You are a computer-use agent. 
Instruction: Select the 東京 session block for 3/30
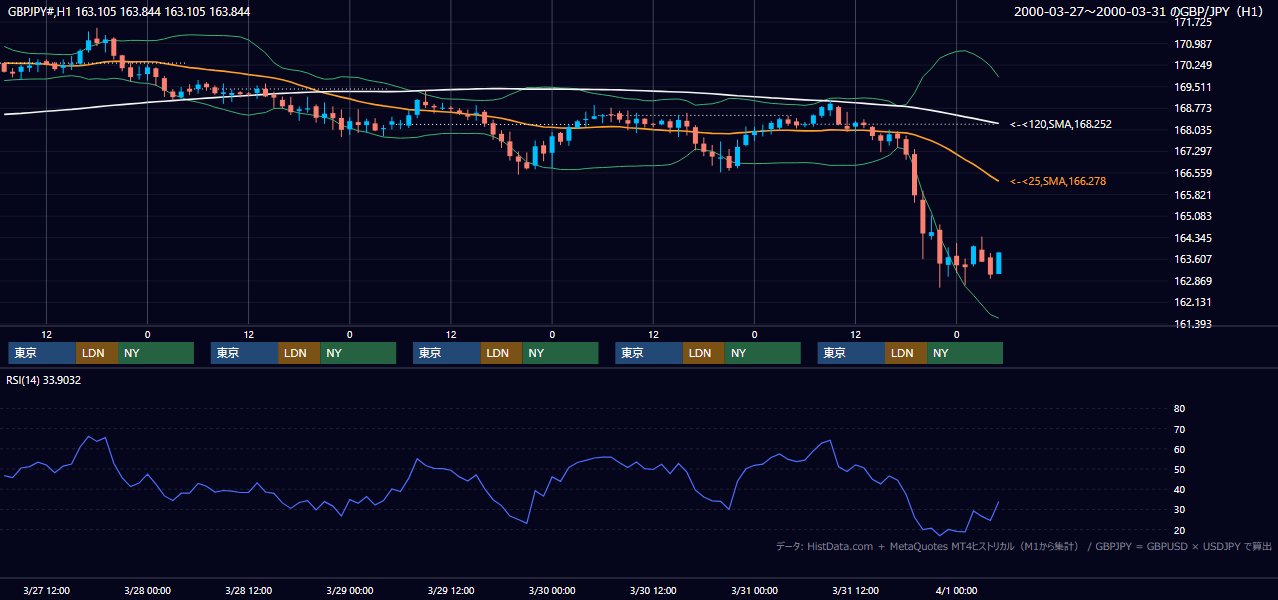click(649, 353)
